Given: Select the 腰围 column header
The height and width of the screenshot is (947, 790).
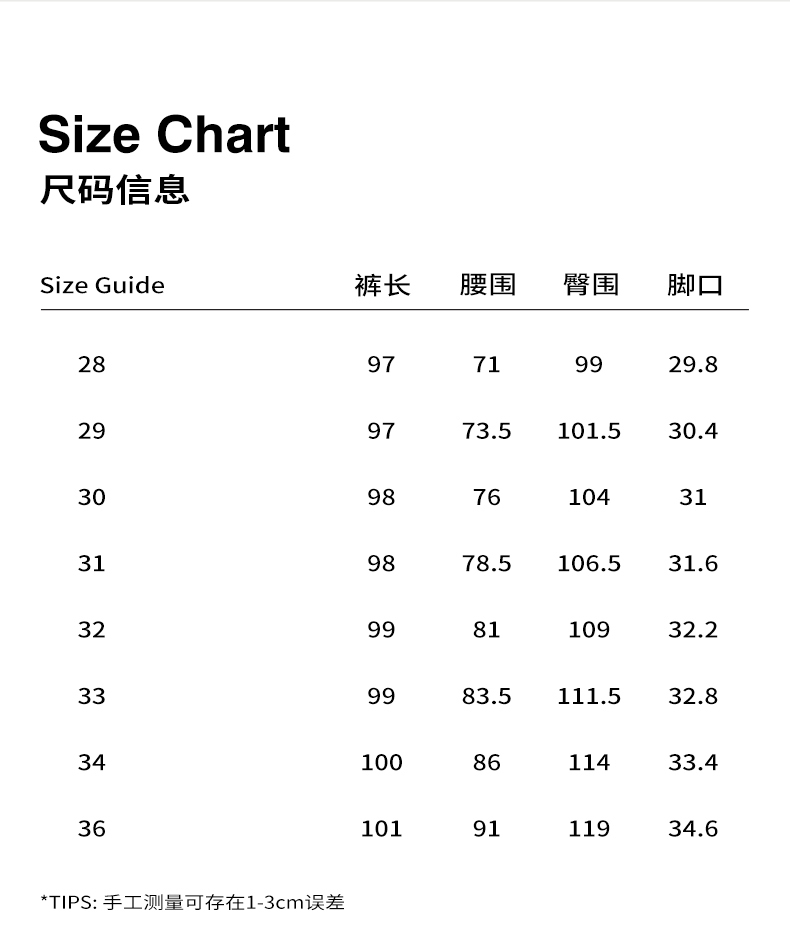Looking at the screenshot, I should (487, 285).
